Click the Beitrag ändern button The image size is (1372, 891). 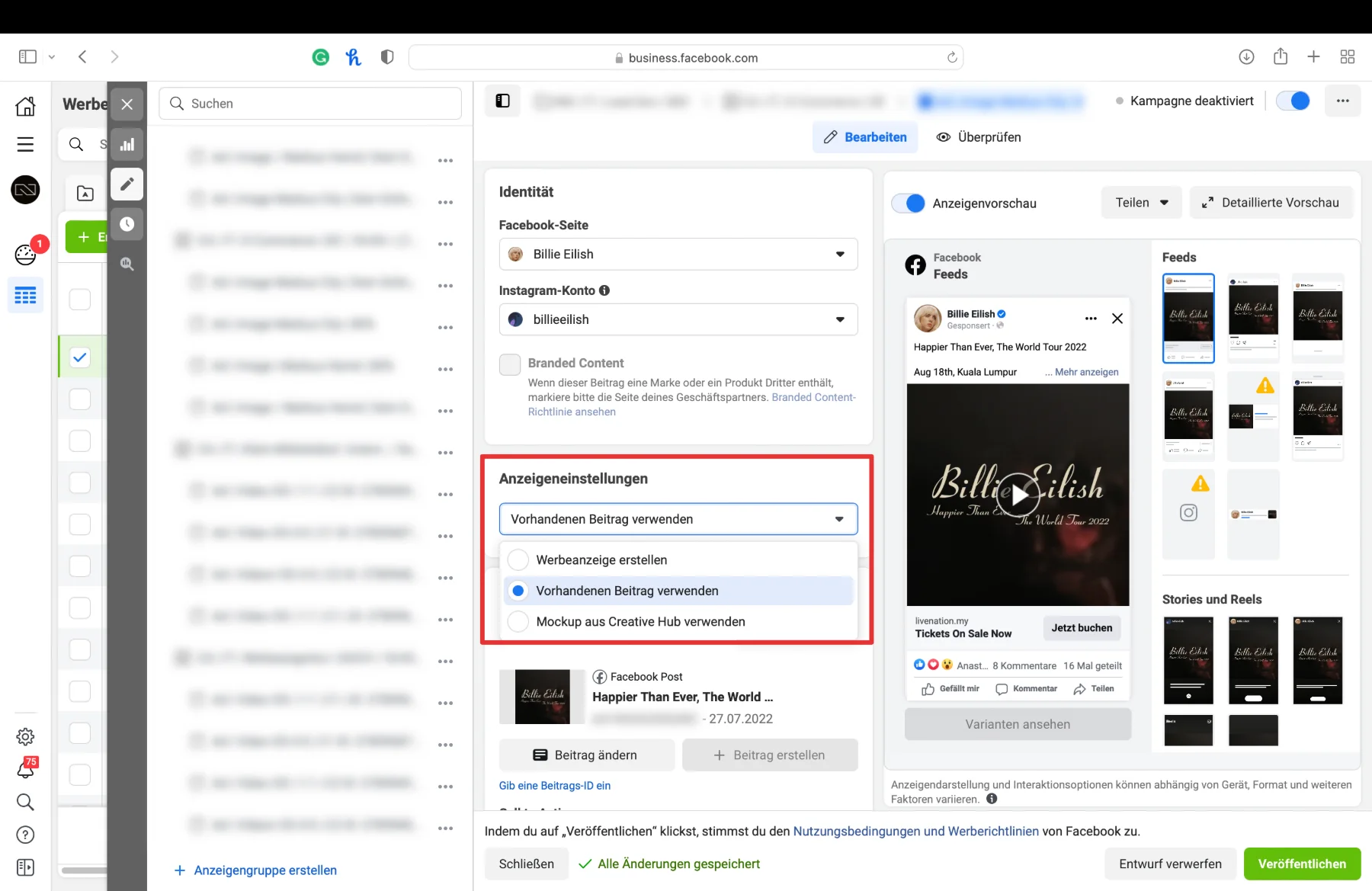pos(586,755)
